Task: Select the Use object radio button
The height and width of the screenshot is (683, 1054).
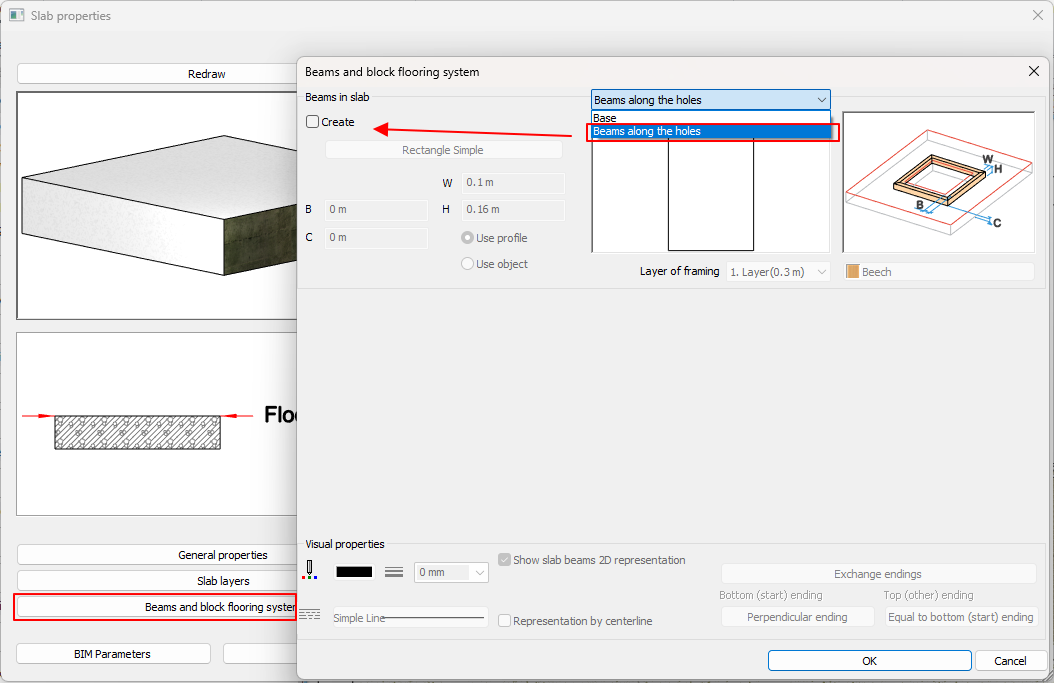Action: [467, 264]
